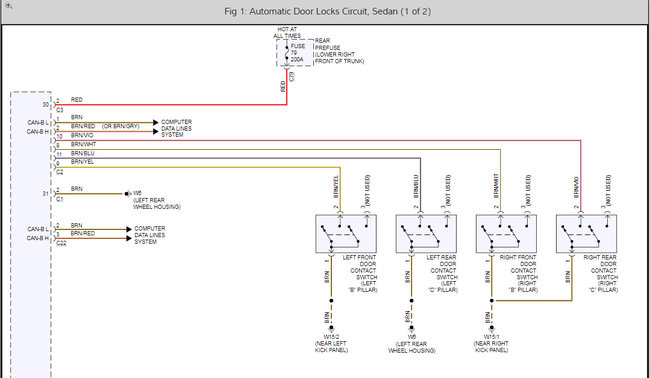Select 'RIGHT FRONT DOOR CONTACT SWITCH' description text
650x378 pixels.
click(x=519, y=274)
